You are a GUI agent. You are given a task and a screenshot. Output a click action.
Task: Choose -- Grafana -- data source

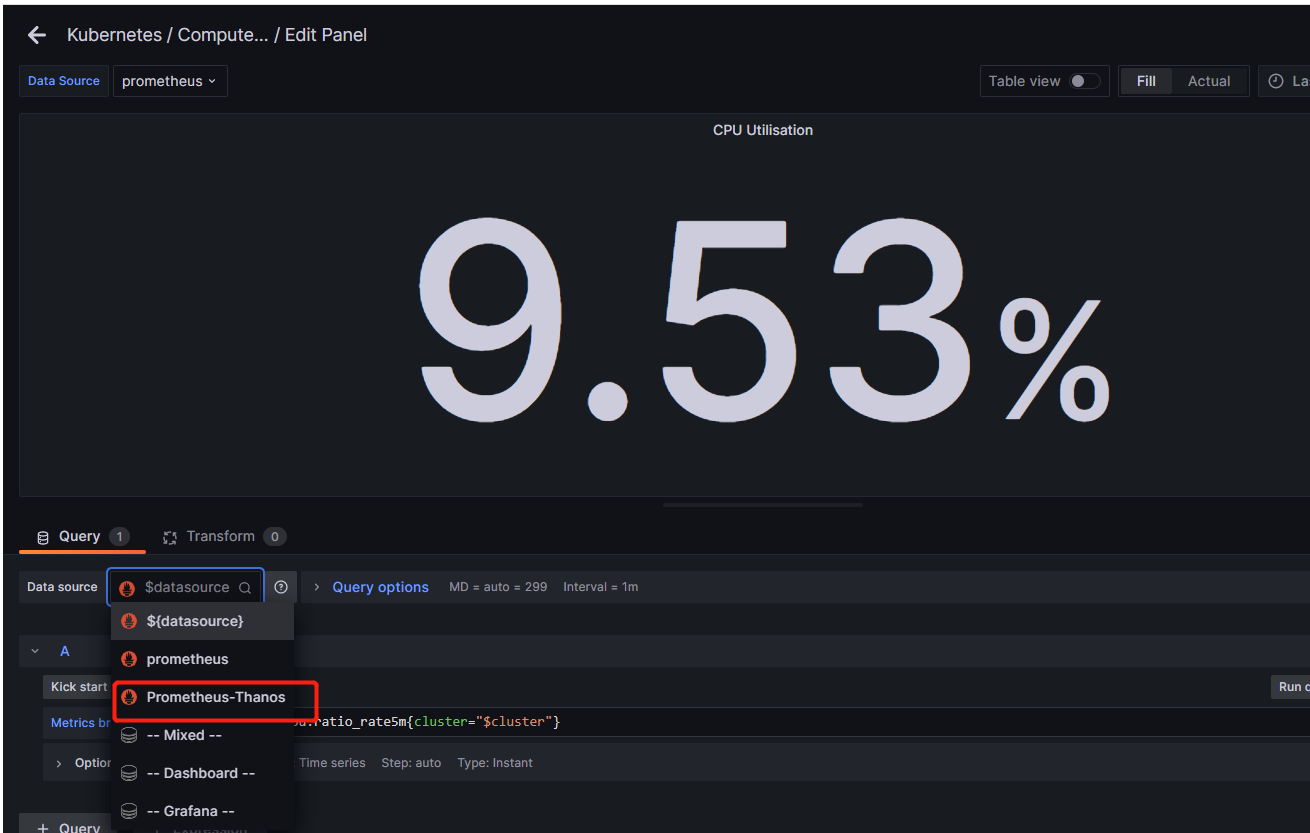click(202, 811)
